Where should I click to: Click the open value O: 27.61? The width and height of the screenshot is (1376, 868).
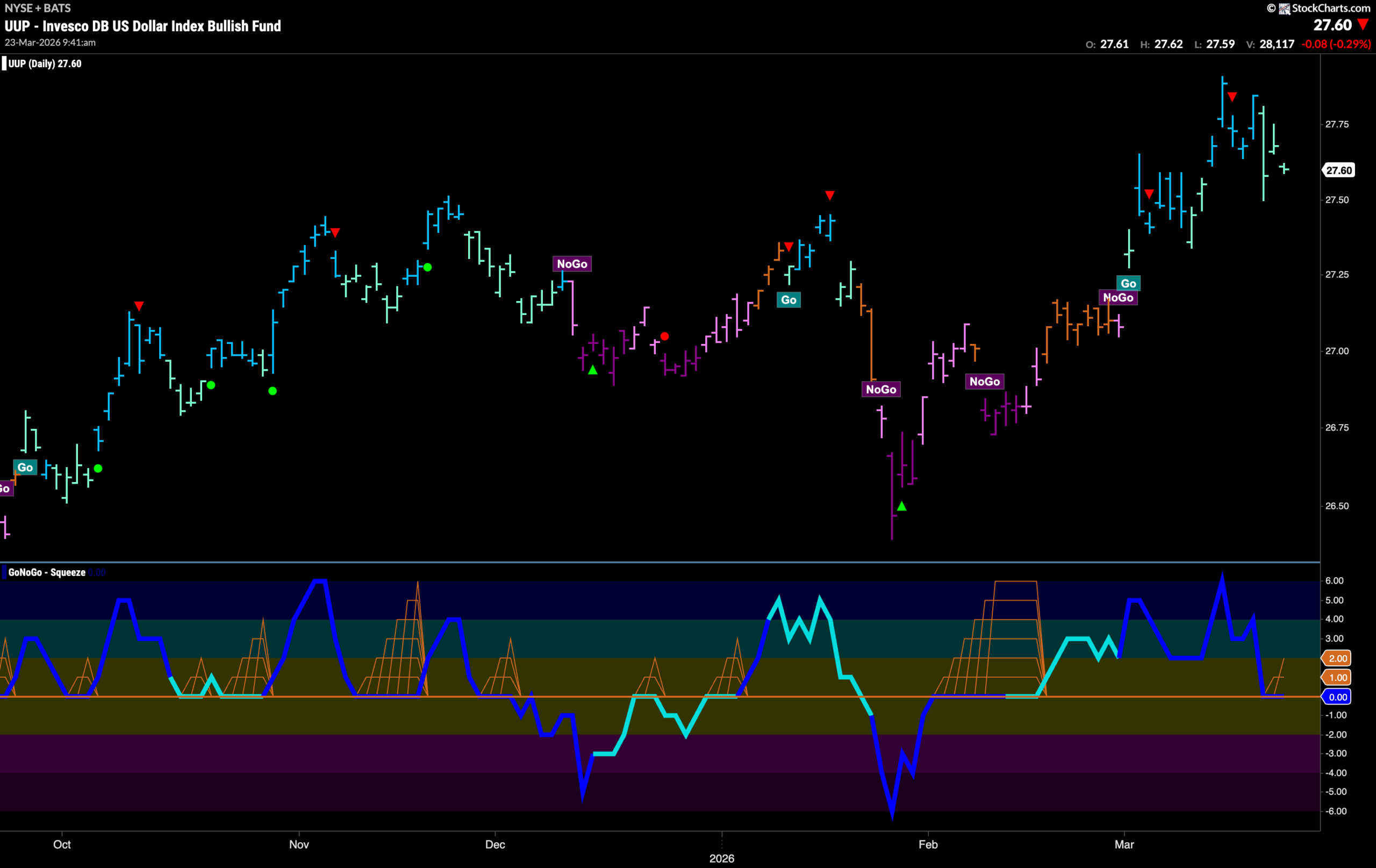1107,45
